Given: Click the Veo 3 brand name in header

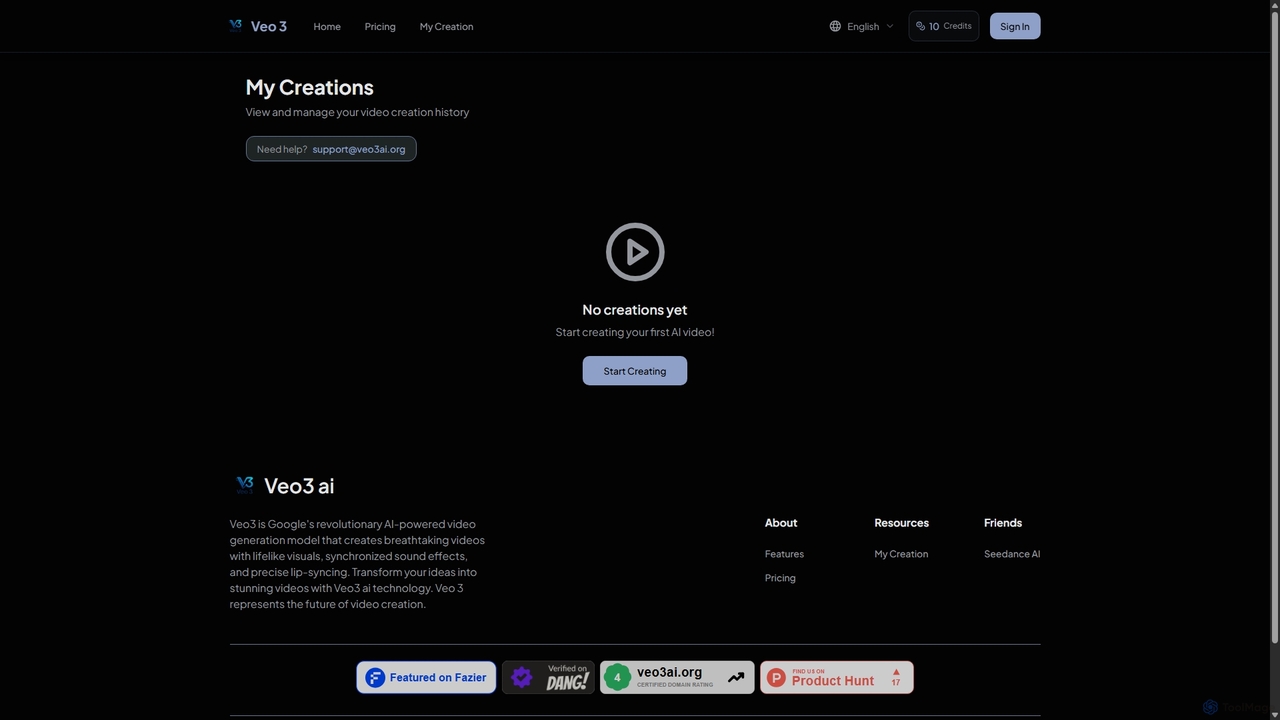Looking at the screenshot, I should click(x=269, y=26).
